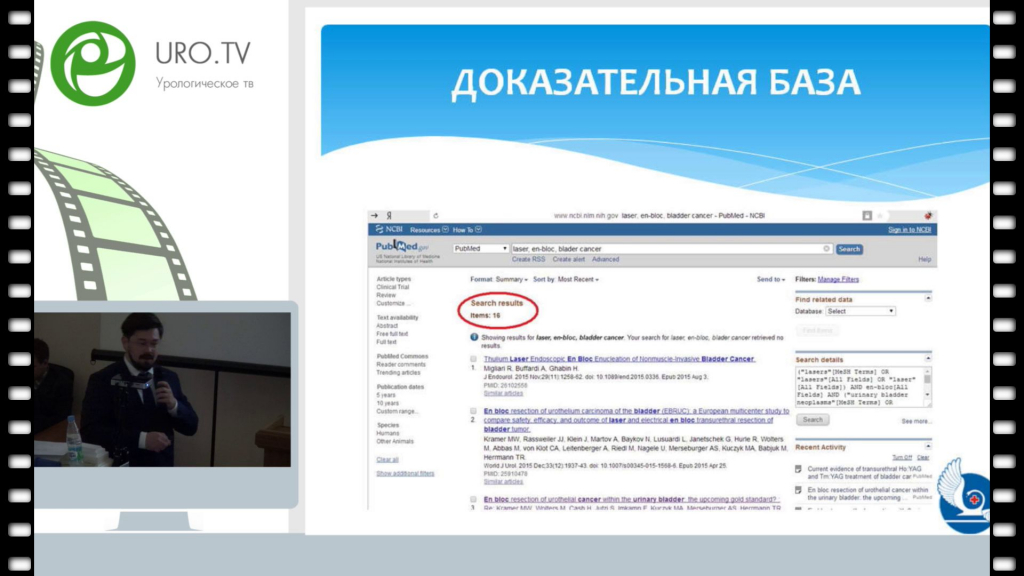The height and width of the screenshot is (576, 1024).
Task: Click the blue info icon by results message
Action: (x=474, y=339)
